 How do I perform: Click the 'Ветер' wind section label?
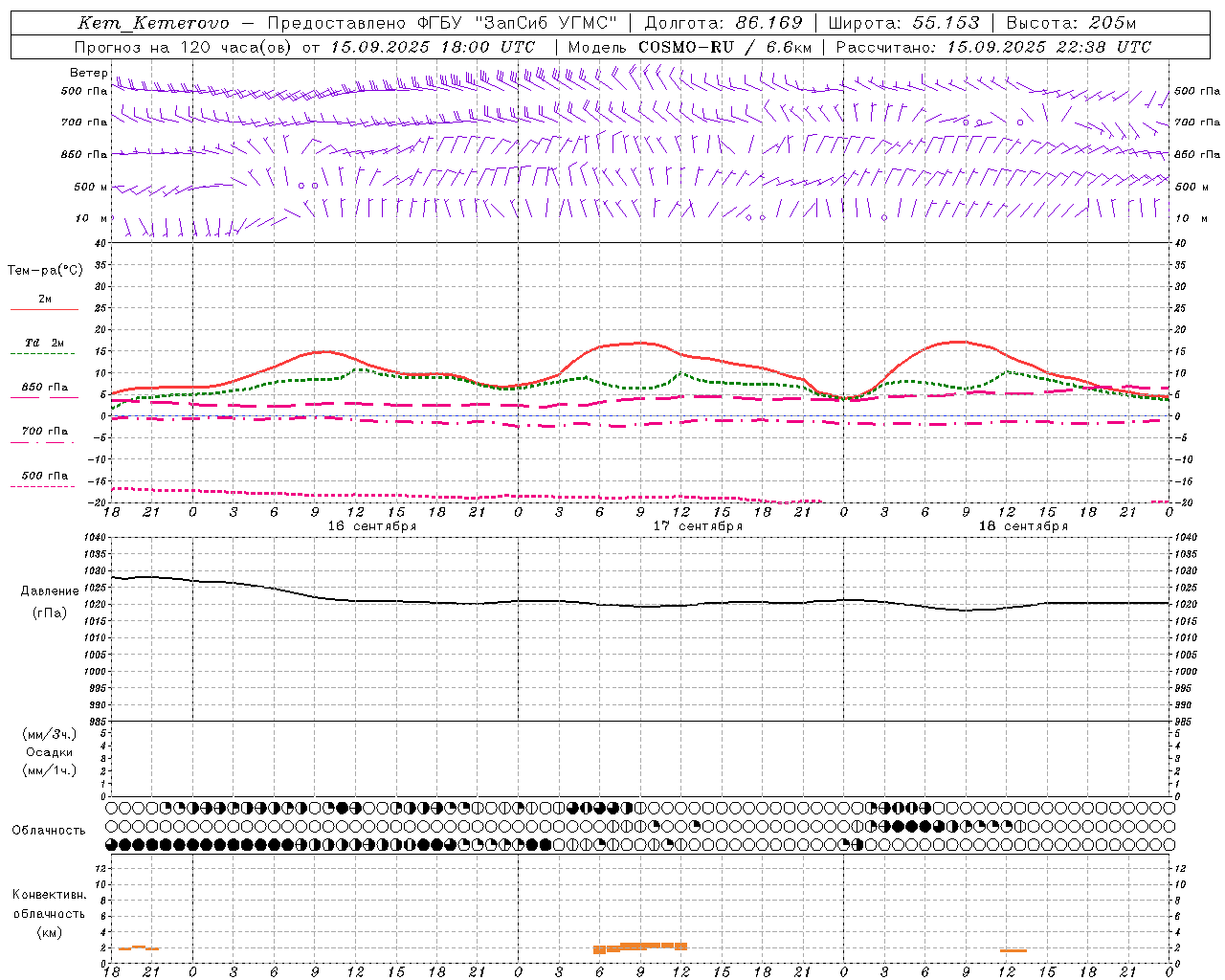point(88,73)
